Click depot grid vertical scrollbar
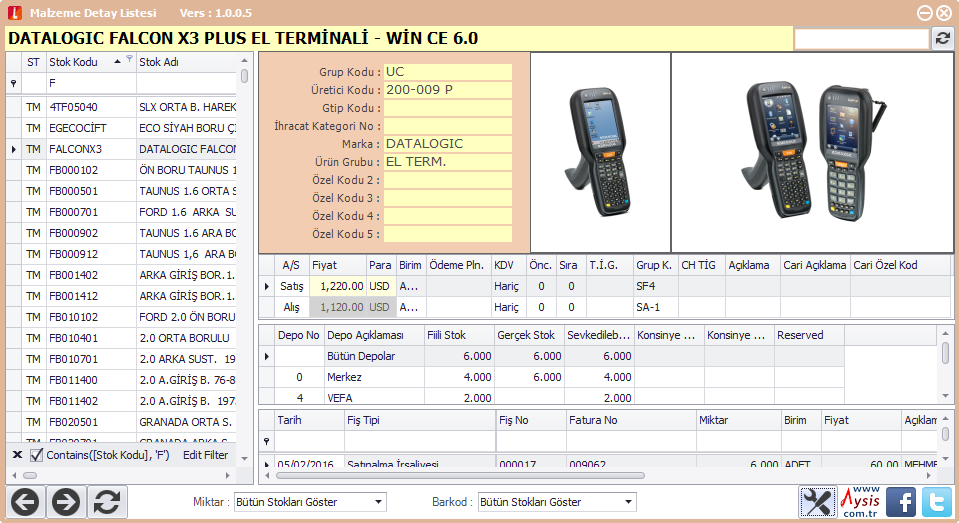This screenshot has height=523, width=959. click(945, 353)
